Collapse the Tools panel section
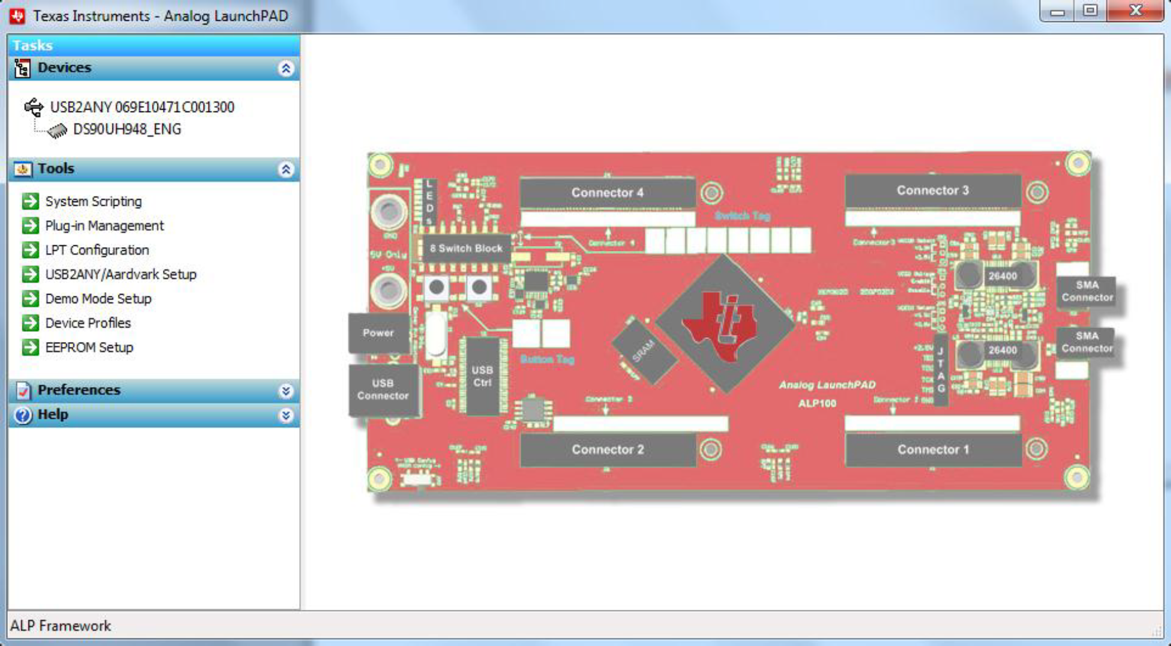 point(286,170)
